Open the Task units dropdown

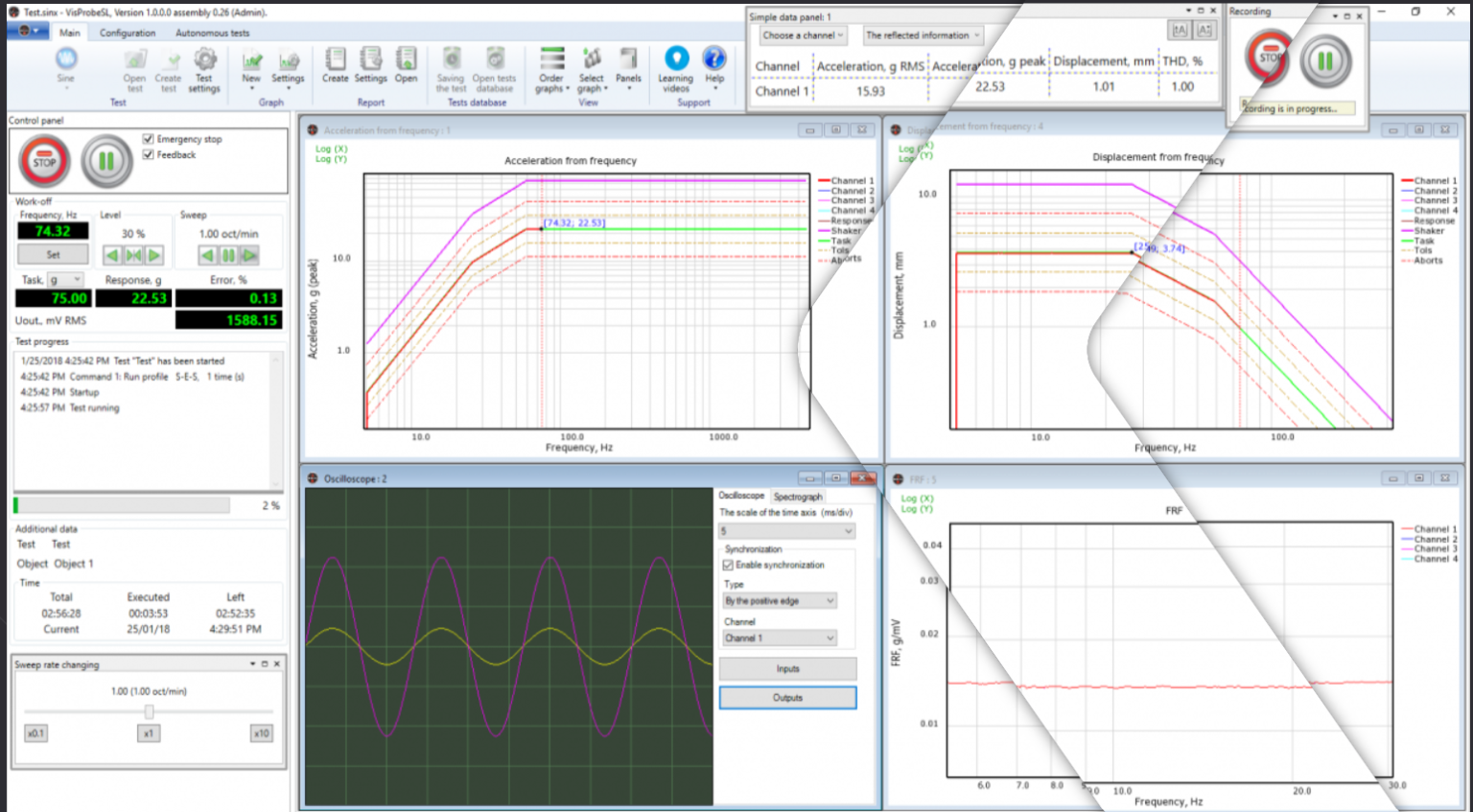tap(66, 280)
